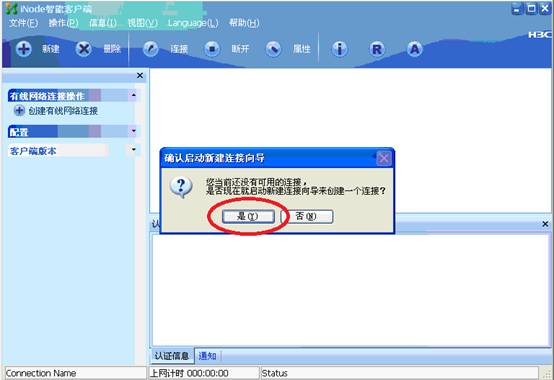The height and width of the screenshot is (380, 554).
Task: Open the 视图(V) menu
Action: pos(143,23)
